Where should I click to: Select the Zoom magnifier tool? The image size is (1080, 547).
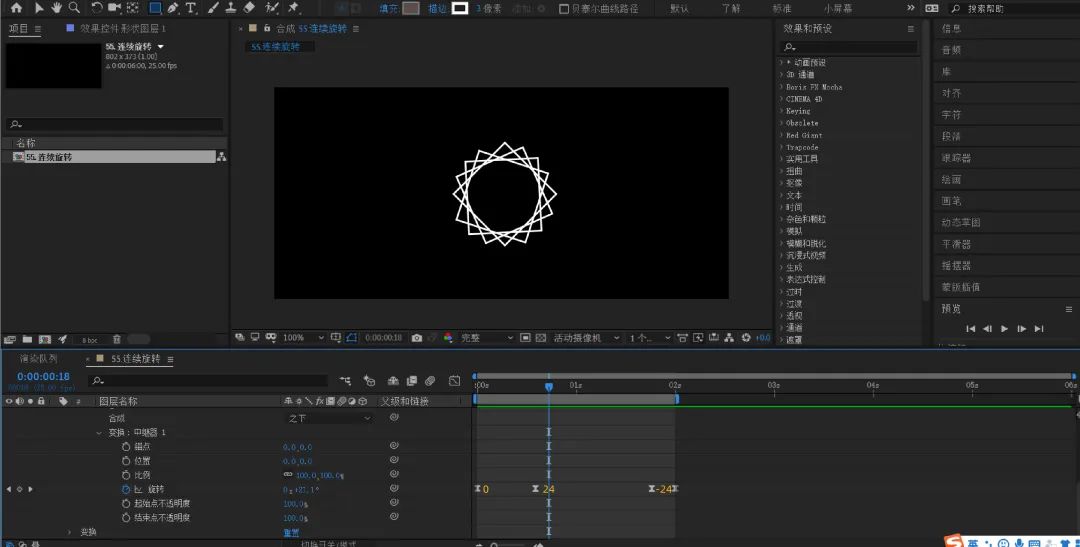(74, 8)
